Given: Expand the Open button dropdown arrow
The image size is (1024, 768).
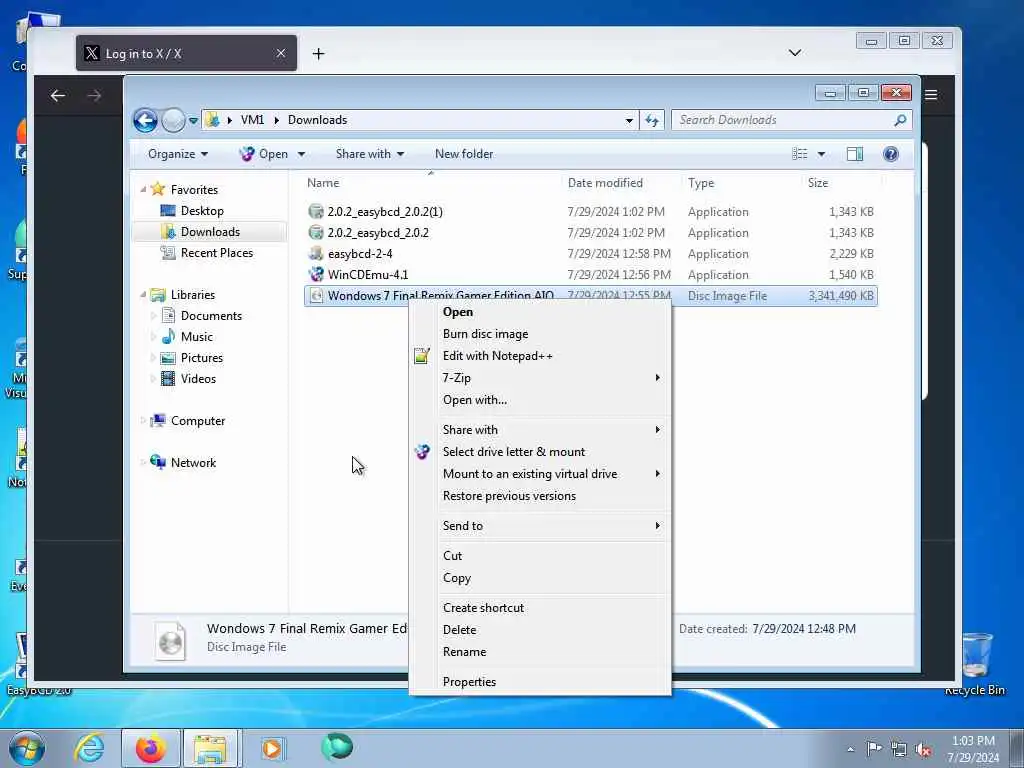Looking at the screenshot, I should click(x=301, y=154).
